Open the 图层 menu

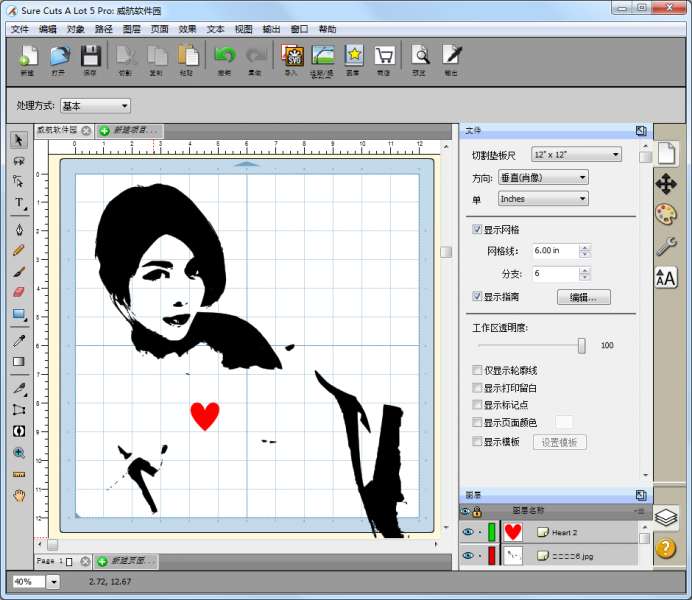(131, 29)
